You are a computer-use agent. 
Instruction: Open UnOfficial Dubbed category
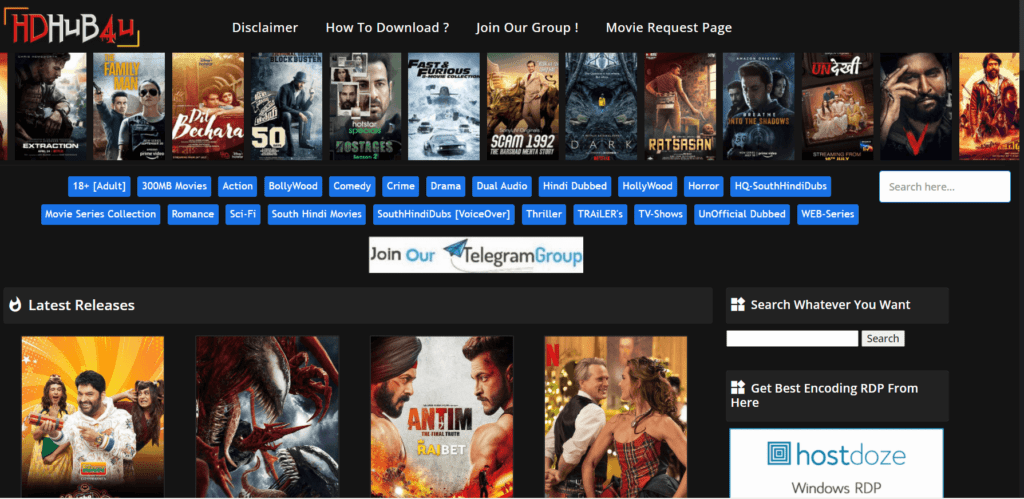[742, 214]
